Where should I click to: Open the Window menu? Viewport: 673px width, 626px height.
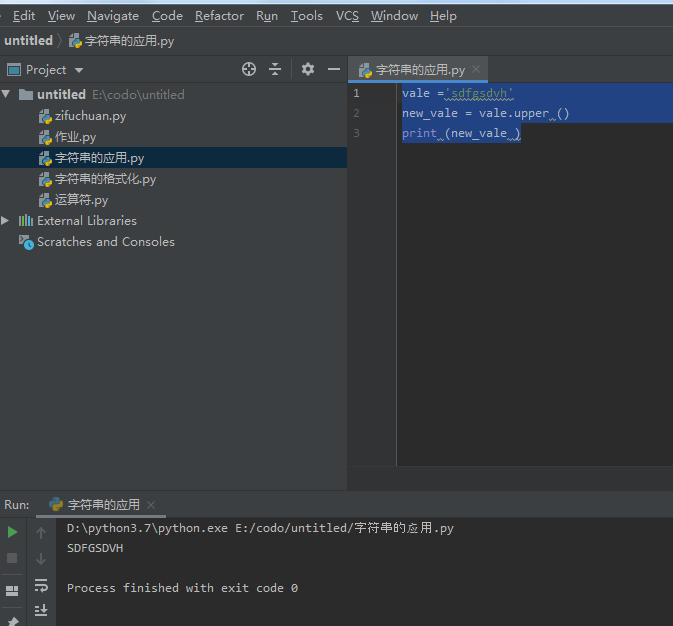pyautogui.click(x=394, y=16)
